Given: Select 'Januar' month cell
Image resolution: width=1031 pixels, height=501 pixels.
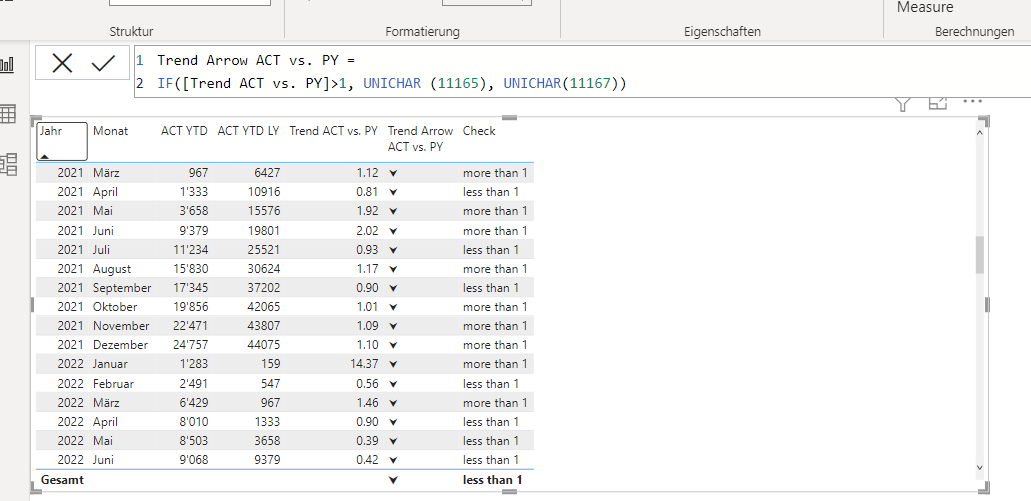Looking at the screenshot, I should 110,364.
